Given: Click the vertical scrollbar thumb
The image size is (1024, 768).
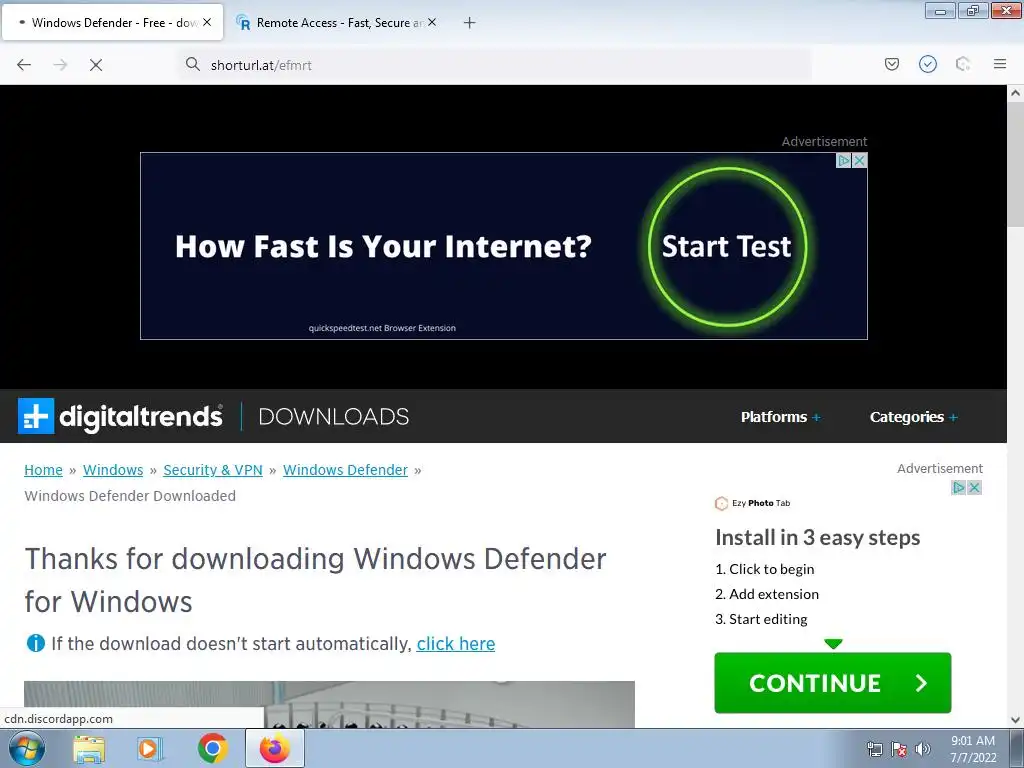Looking at the screenshot, I should [x=1016, y=165].
